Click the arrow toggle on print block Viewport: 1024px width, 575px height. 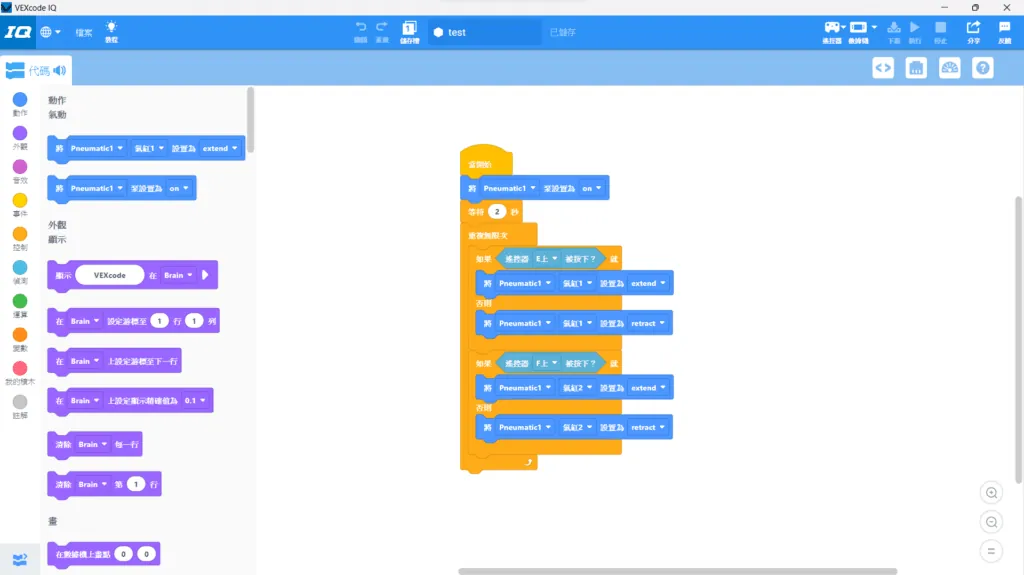pos(205,275)
